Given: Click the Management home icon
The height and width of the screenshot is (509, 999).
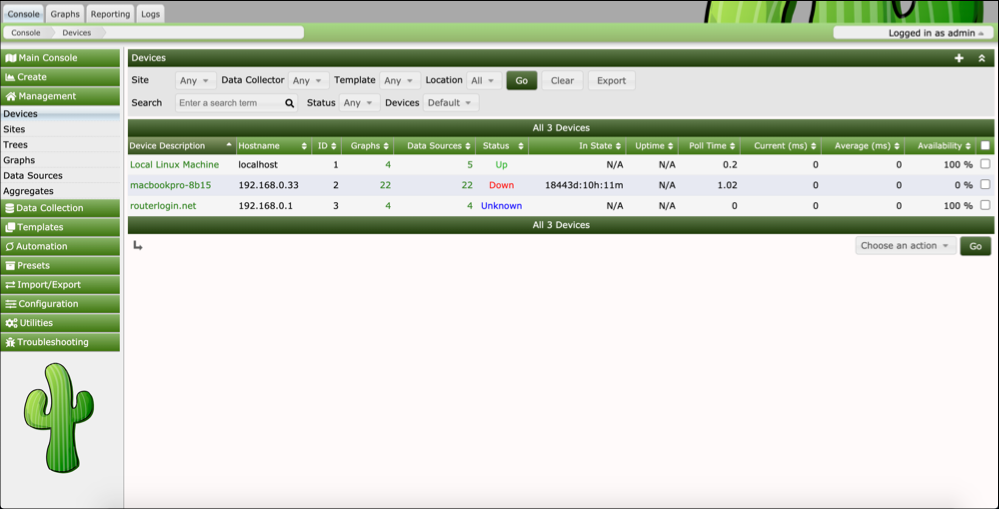Looking at the screenshot, I should point(10,96).
